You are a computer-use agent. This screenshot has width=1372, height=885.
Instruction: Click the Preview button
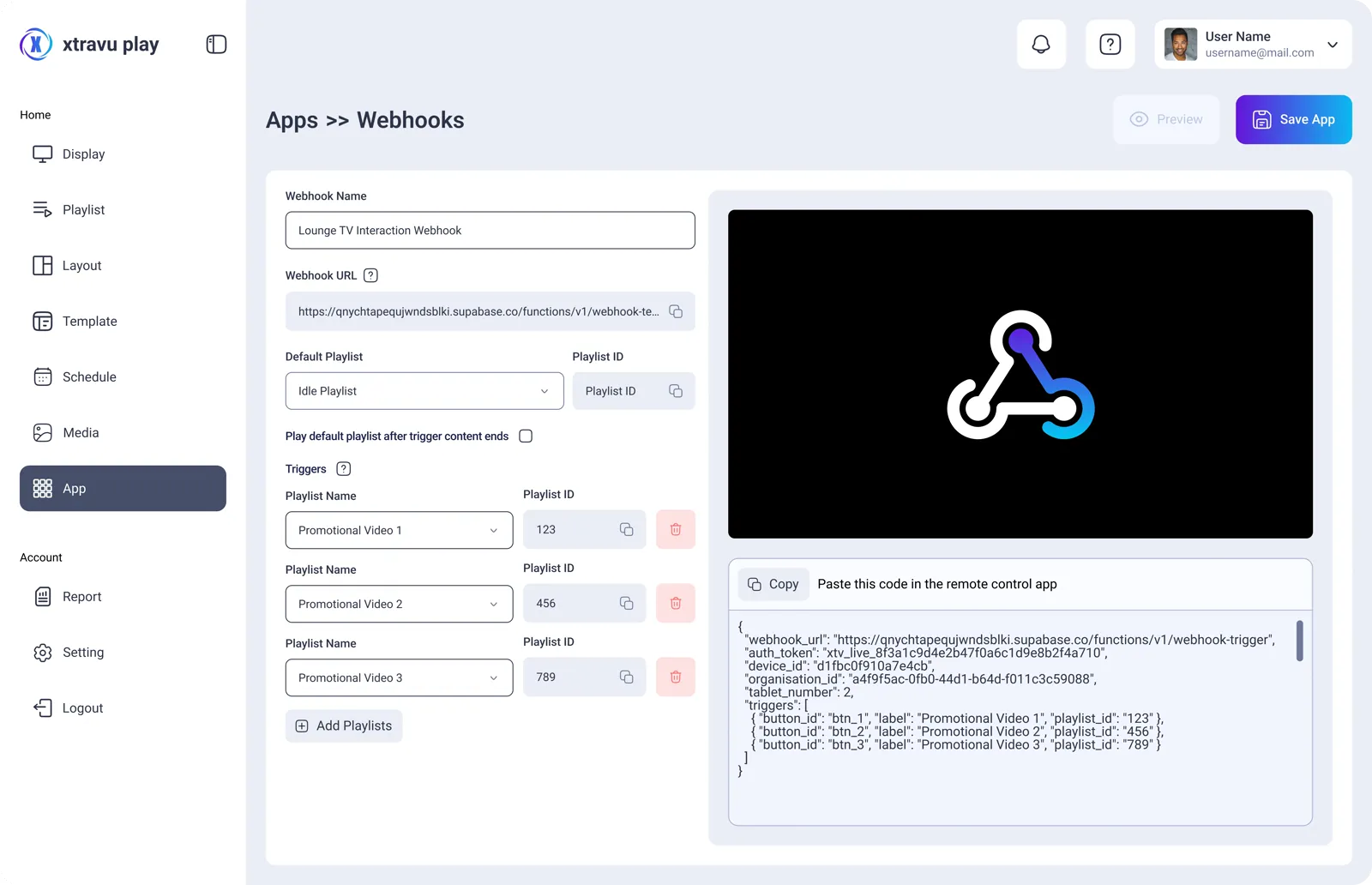click(x=1166, y=120)
